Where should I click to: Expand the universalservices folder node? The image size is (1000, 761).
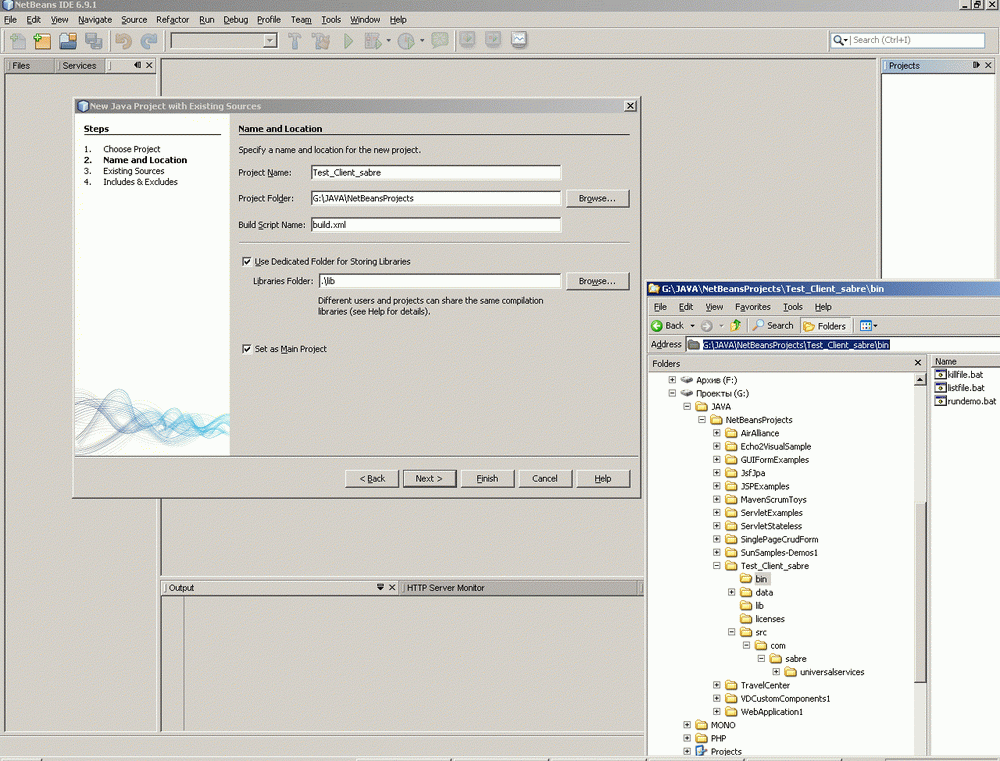point(776,672)
